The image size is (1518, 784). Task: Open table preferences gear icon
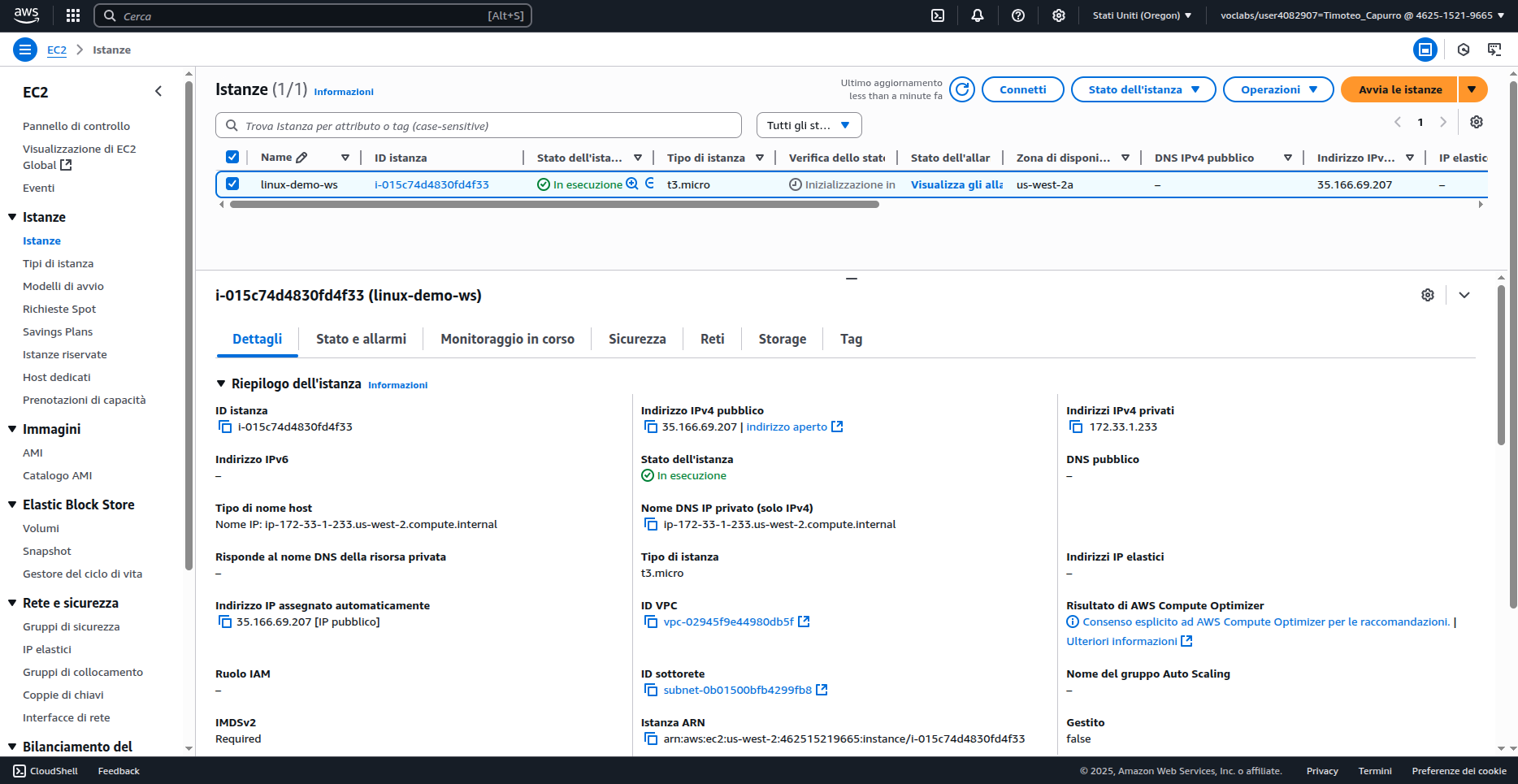click(1477, 122)
